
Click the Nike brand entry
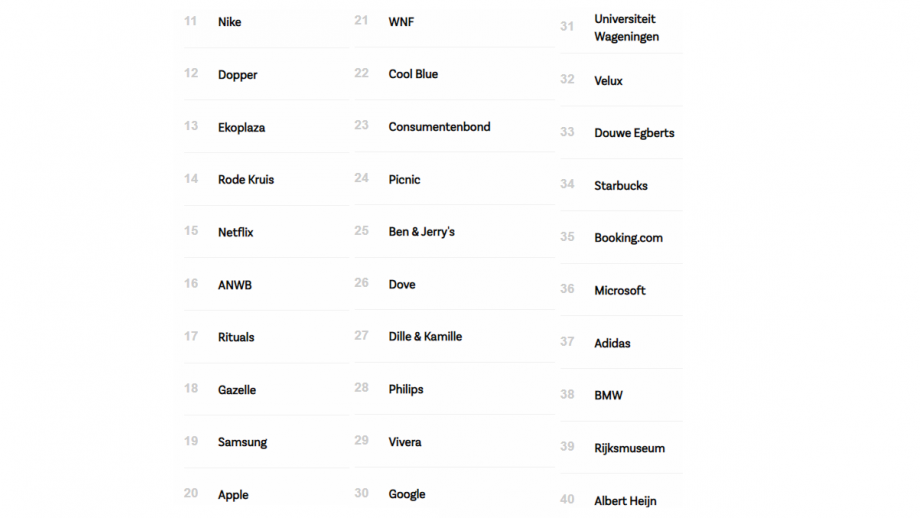(229, 22)
